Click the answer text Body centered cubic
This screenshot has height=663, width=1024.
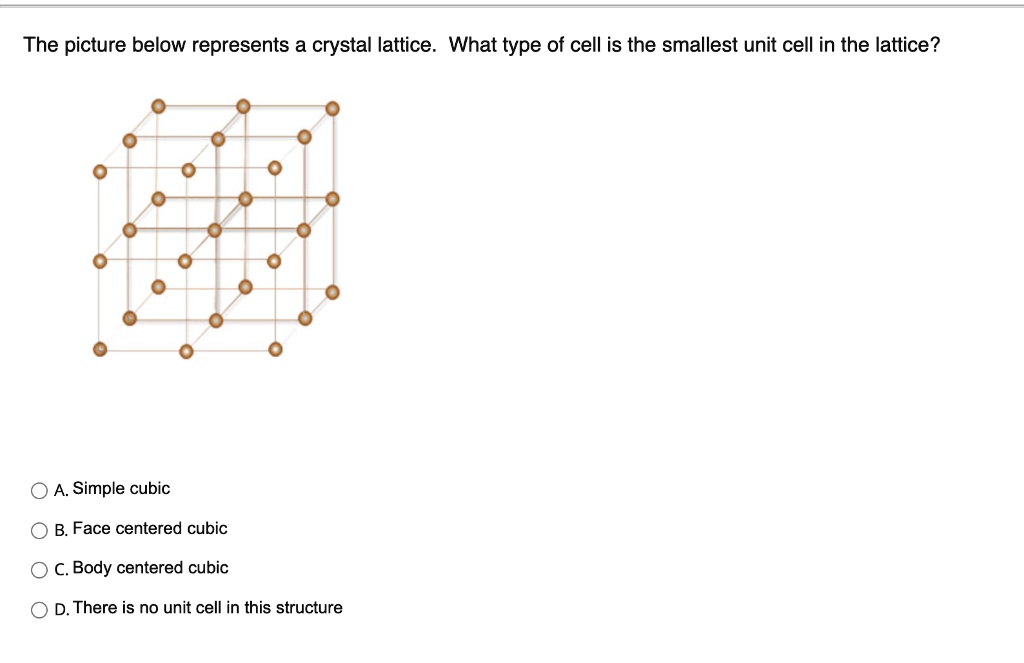tap(148, 567)
